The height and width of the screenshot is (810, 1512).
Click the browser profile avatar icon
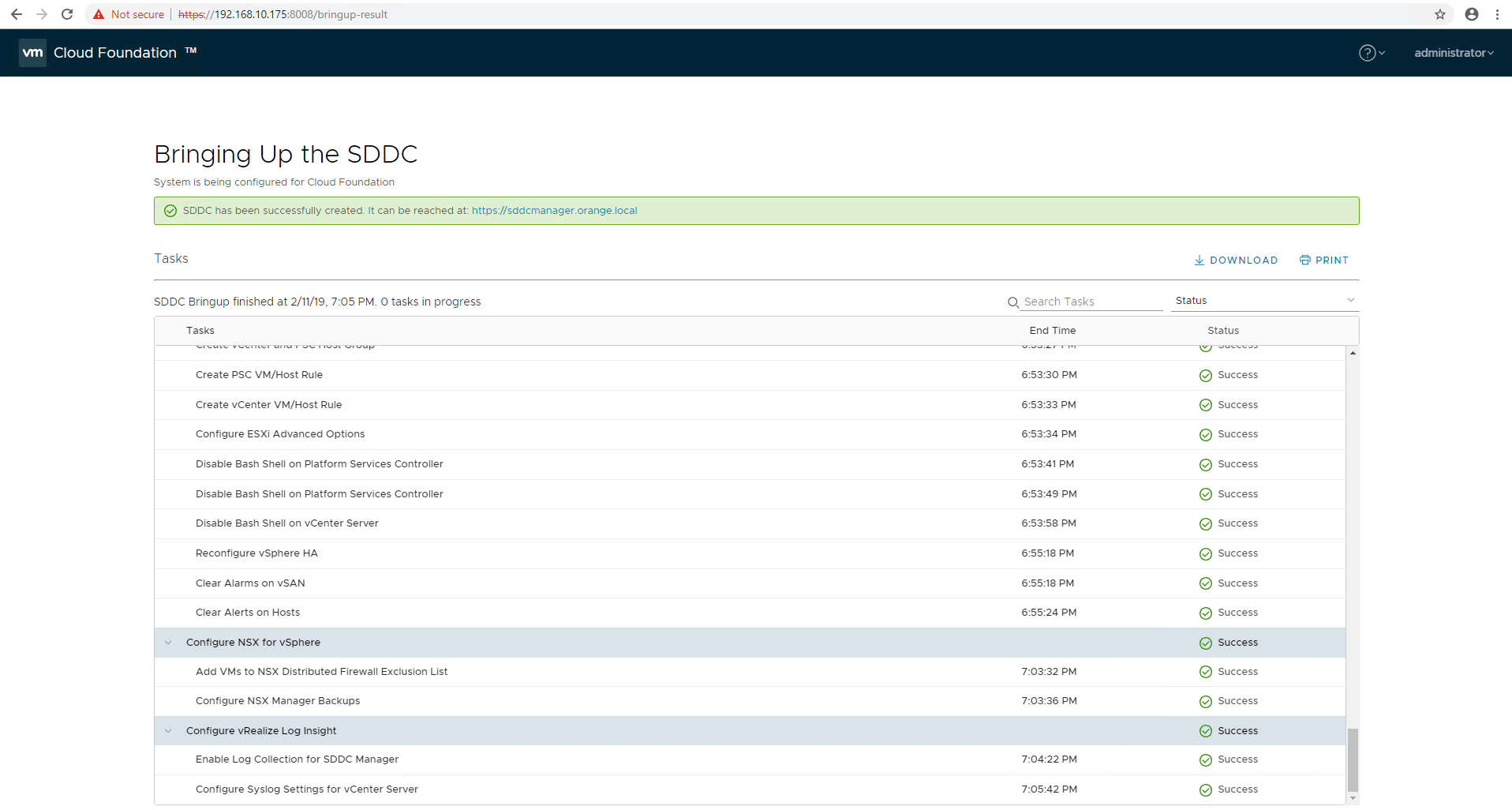(1472, 14)
